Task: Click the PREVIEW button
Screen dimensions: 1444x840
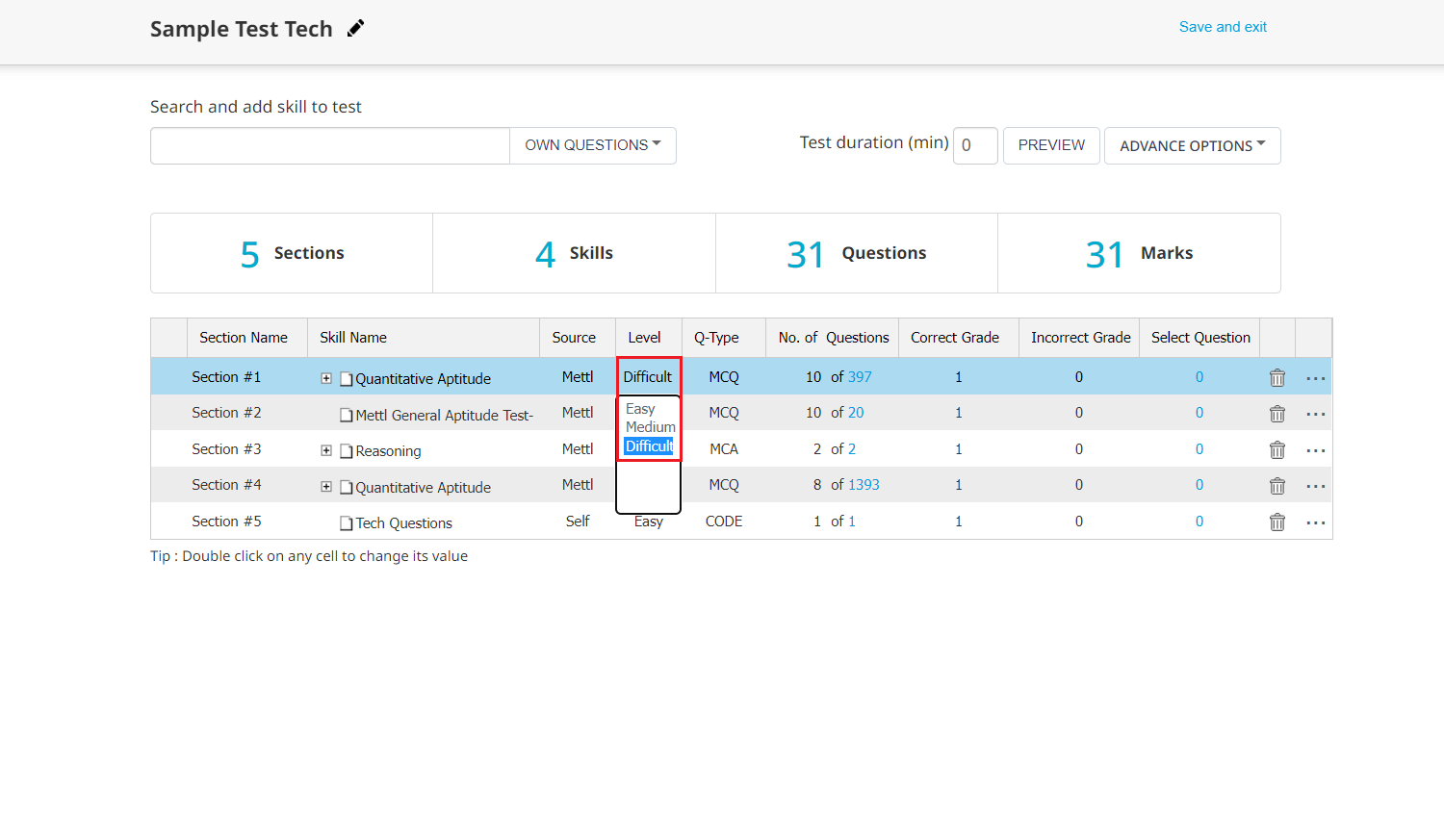Action: [1051, 145]
